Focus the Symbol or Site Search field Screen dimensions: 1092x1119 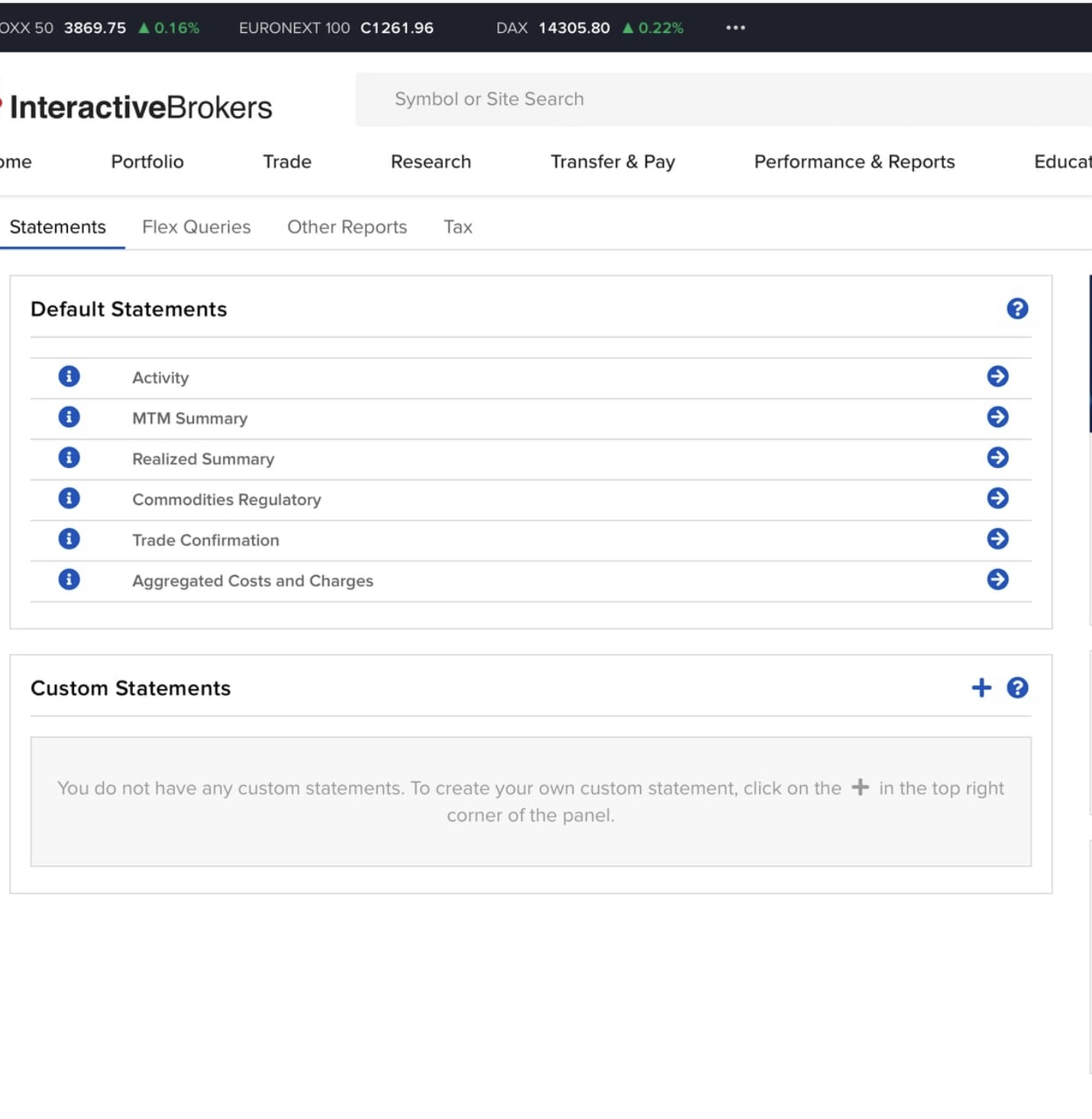point(724,99)
